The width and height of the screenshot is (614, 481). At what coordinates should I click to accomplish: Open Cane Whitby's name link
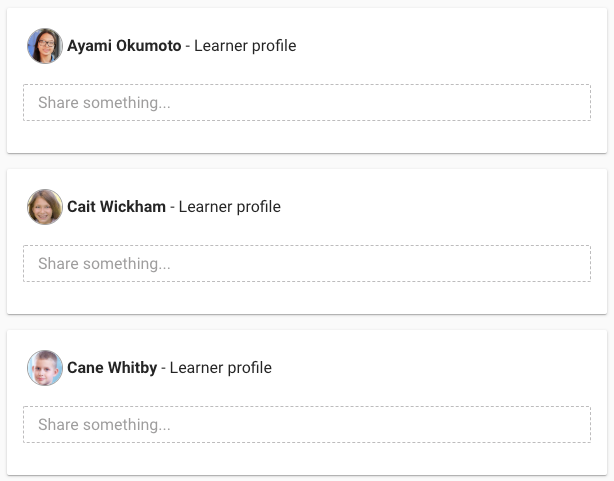click(x=112, y=368)
